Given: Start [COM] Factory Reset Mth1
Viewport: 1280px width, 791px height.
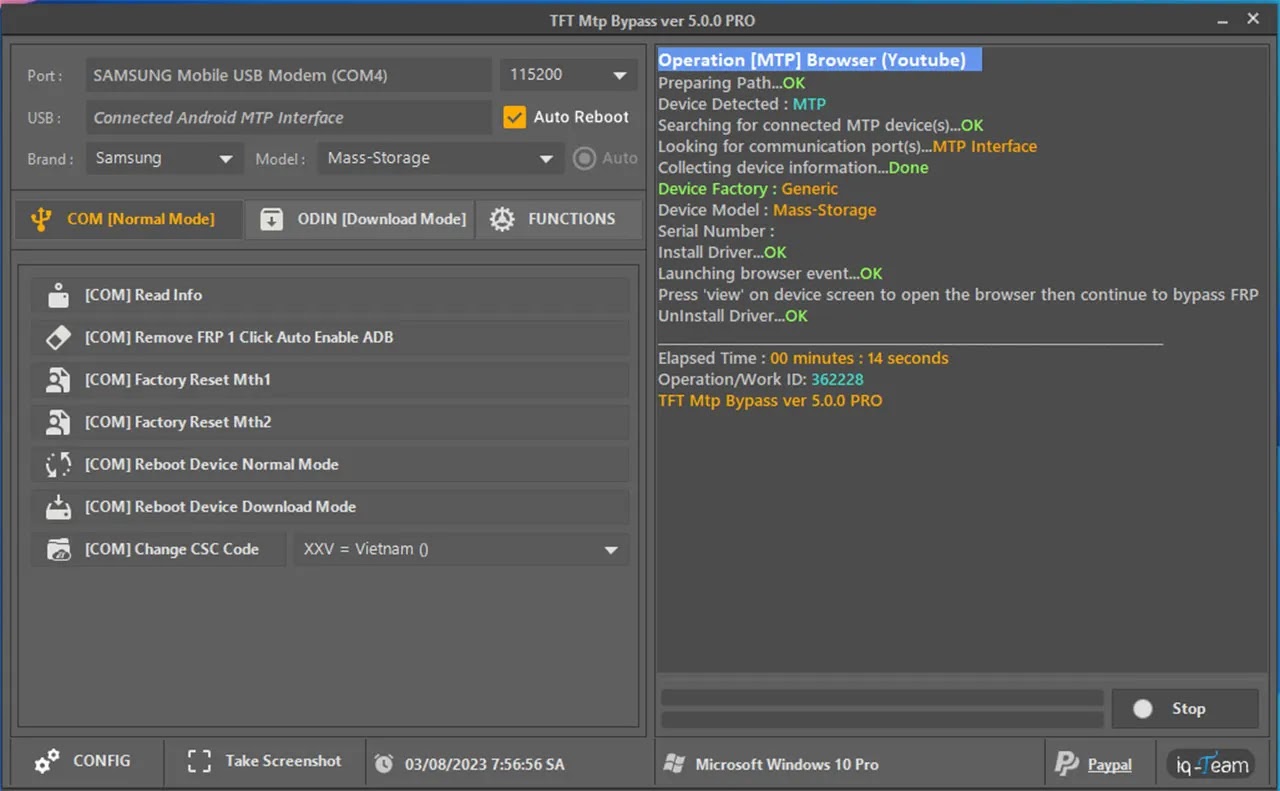Looking at the screenshot, I should [330, 380].
